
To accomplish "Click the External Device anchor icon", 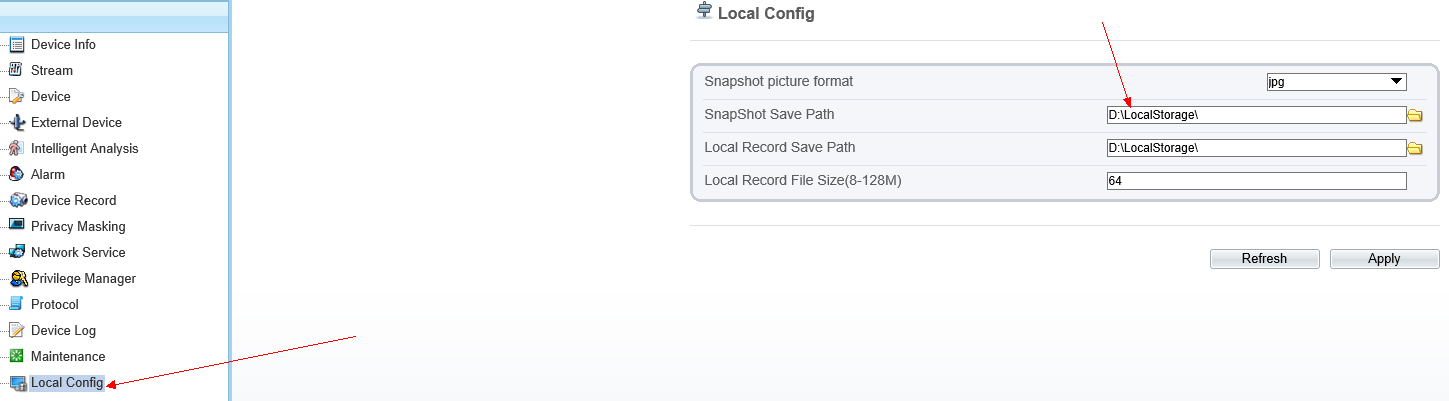I will [x=16, y=122].
